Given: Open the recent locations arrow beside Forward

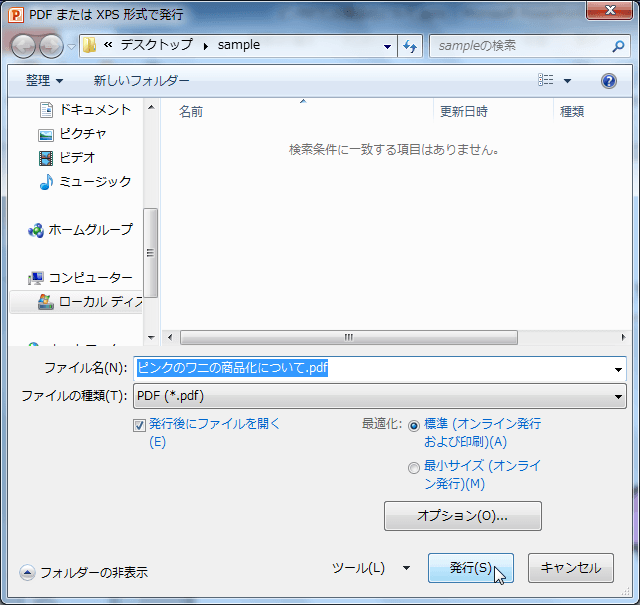Looking at the screenshot, I should click(71, 47).
